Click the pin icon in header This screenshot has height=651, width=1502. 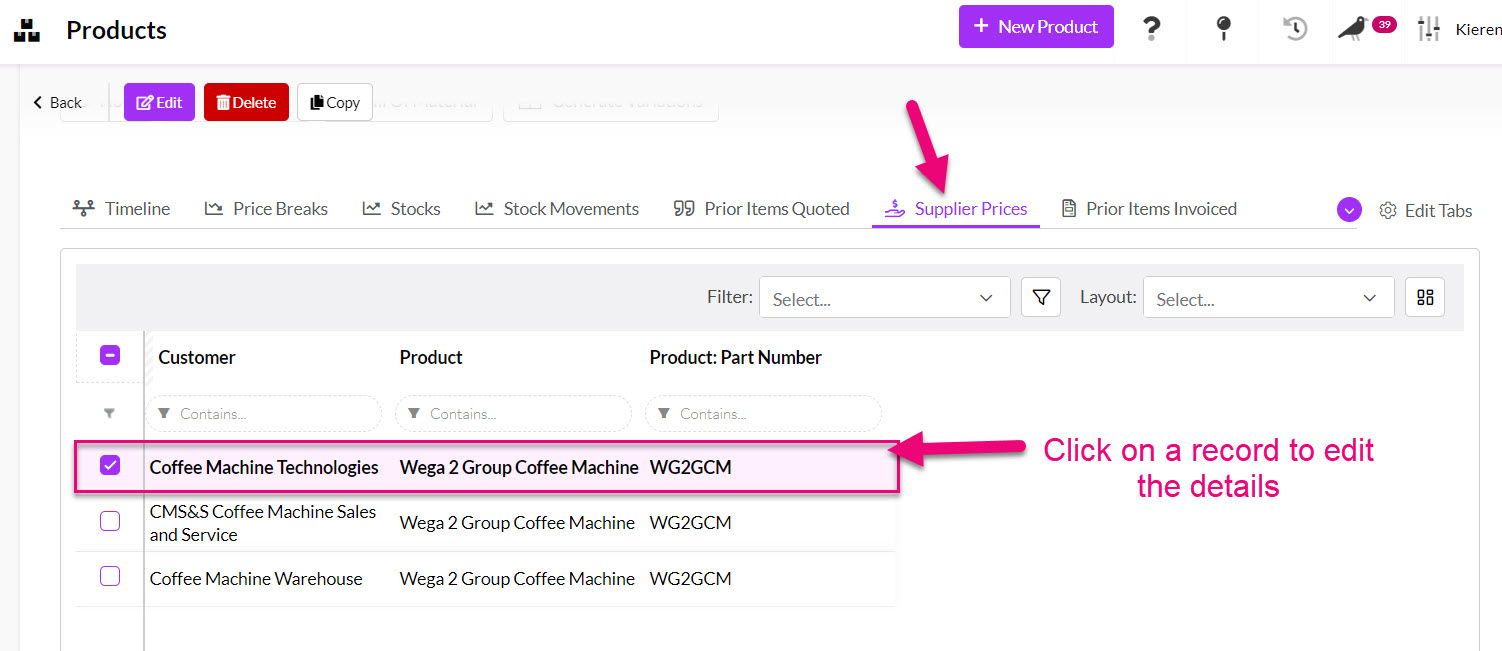(x=1223, y=29)
